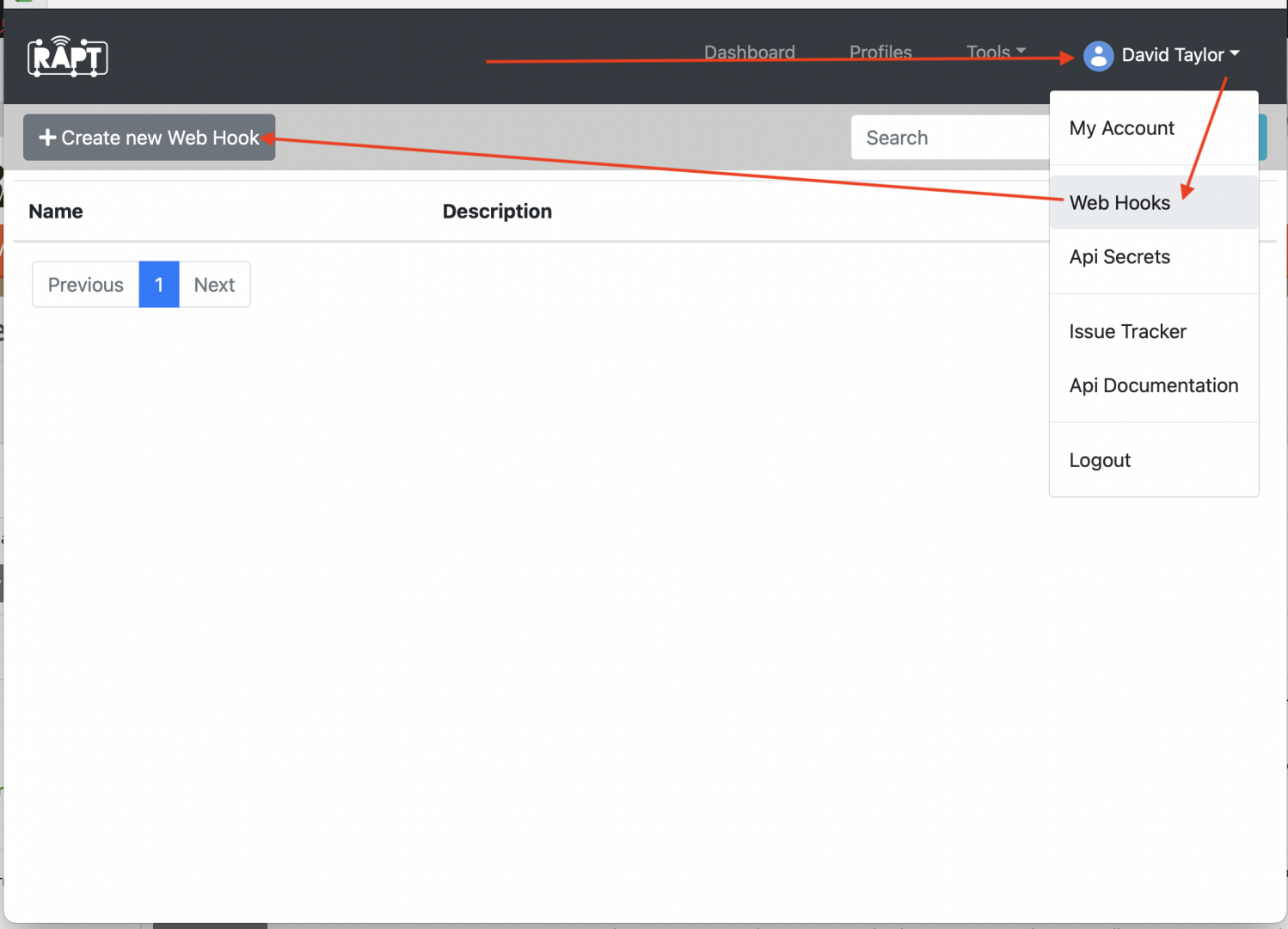The width and height of the screenshot is (1288, 929).
Task: Open Api Documentation from the user menu
Action: 1153,386
